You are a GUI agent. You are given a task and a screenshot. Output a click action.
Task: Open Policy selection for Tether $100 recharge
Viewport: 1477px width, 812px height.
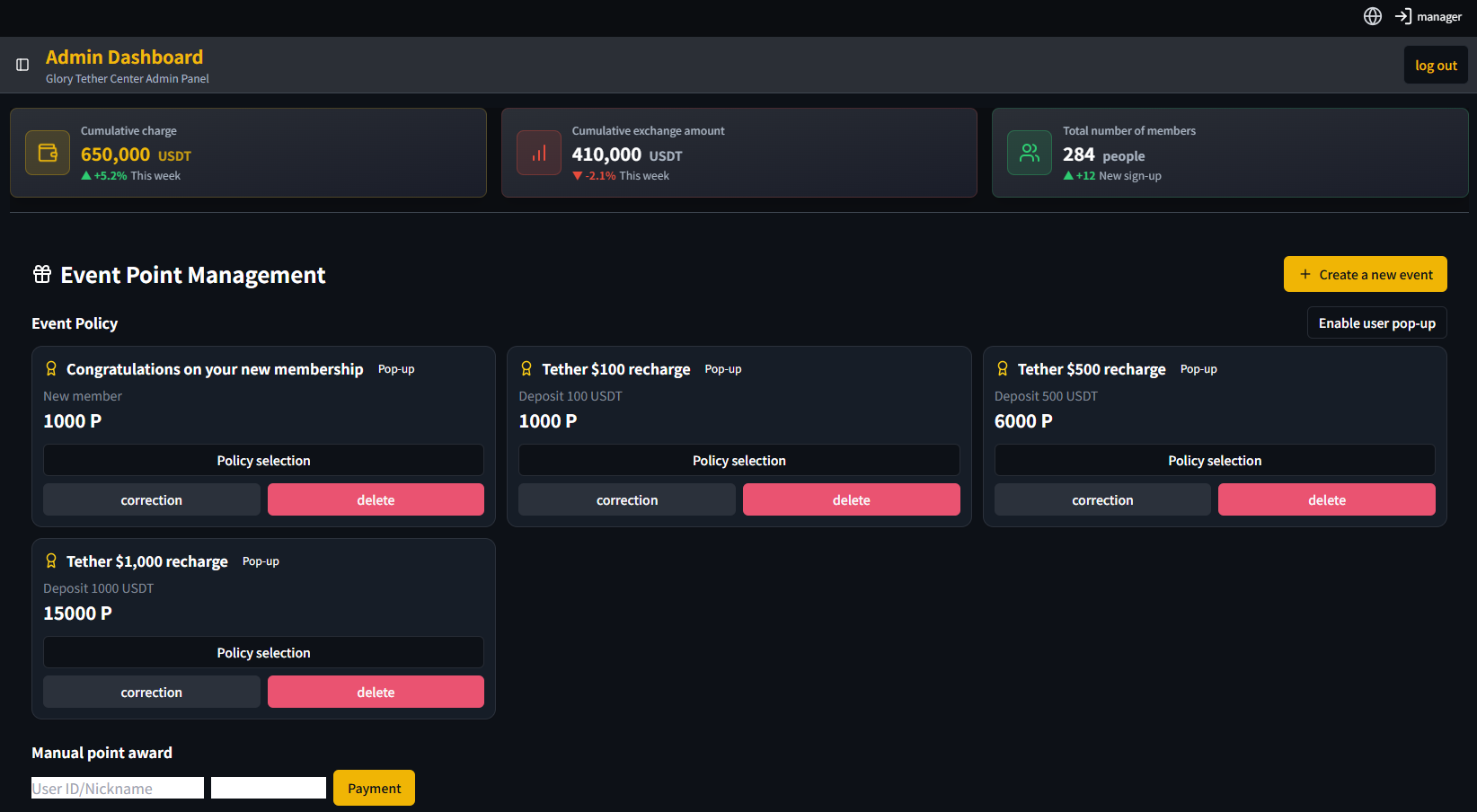point(738,461)
